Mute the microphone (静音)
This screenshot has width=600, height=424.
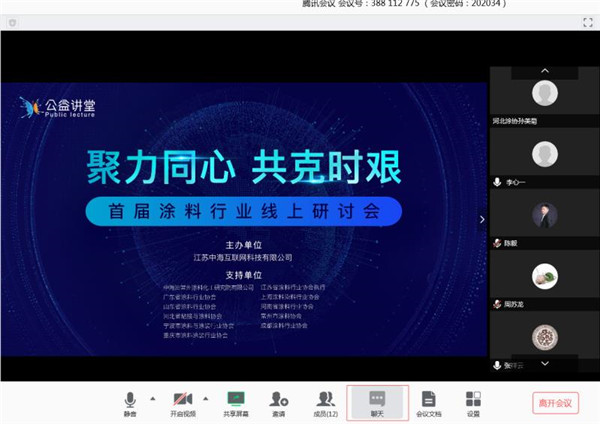(130, 403)
